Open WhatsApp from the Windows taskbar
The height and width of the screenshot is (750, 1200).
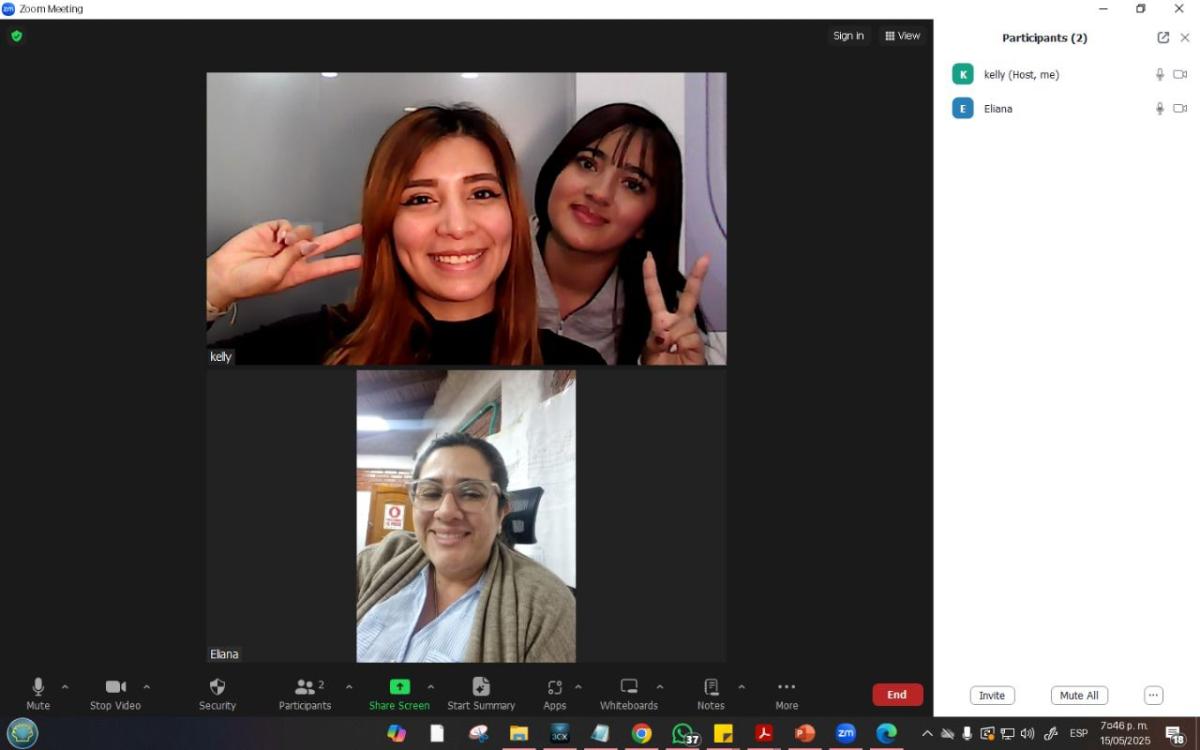point(683,734)
